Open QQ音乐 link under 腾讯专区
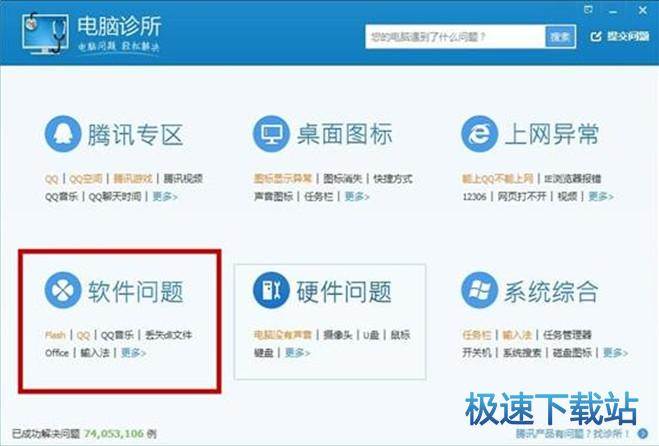This screenshot has width=659, height=446. (61, 196)
